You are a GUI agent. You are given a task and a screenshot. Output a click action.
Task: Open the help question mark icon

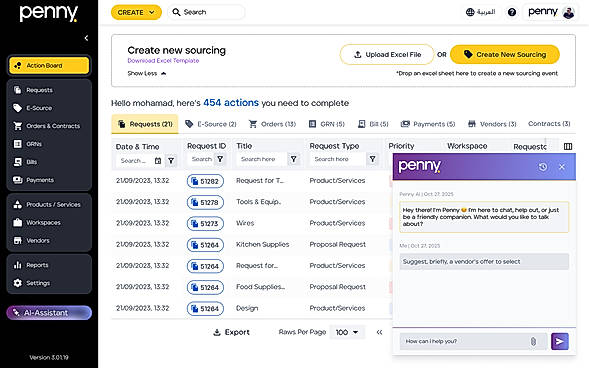pos(512,12)
